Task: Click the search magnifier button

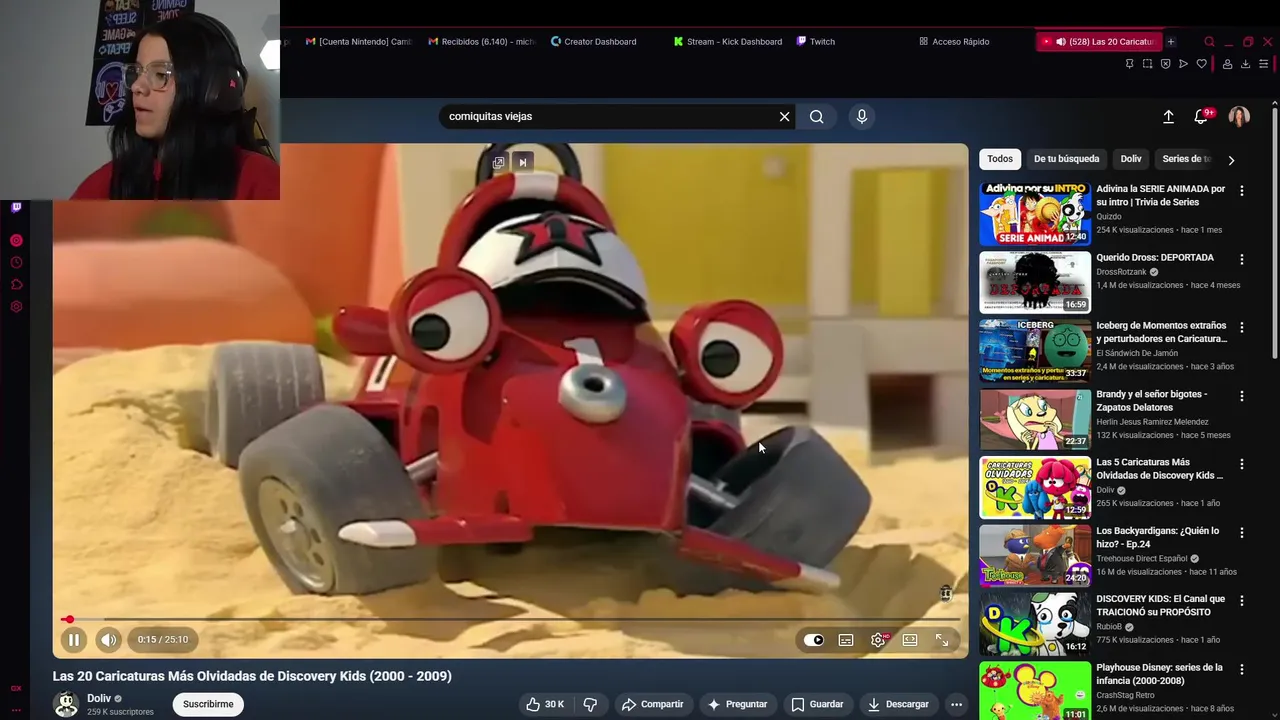Action: click(x=817, y=117)
